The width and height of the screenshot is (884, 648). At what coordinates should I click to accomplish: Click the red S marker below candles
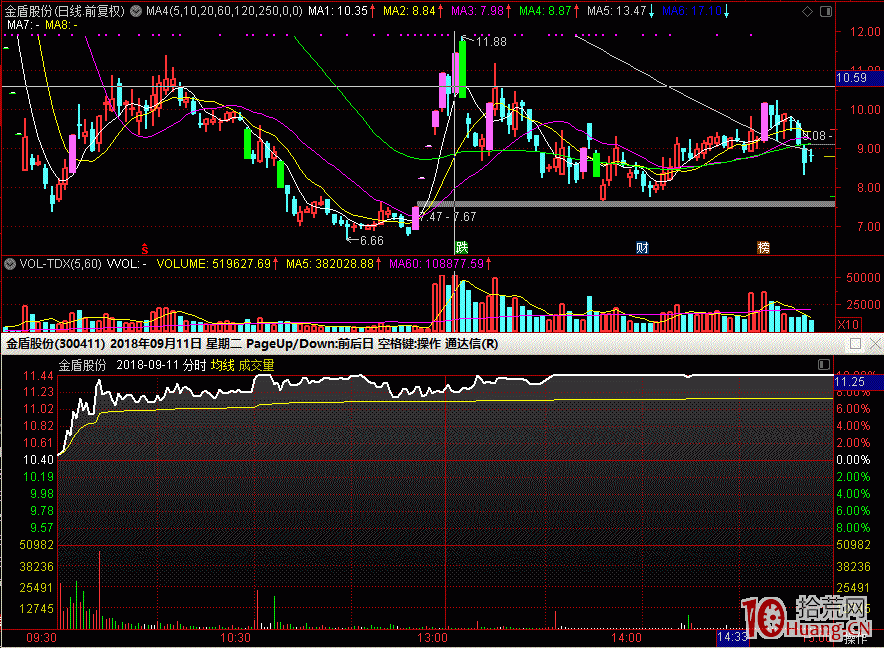coord(145,247)
